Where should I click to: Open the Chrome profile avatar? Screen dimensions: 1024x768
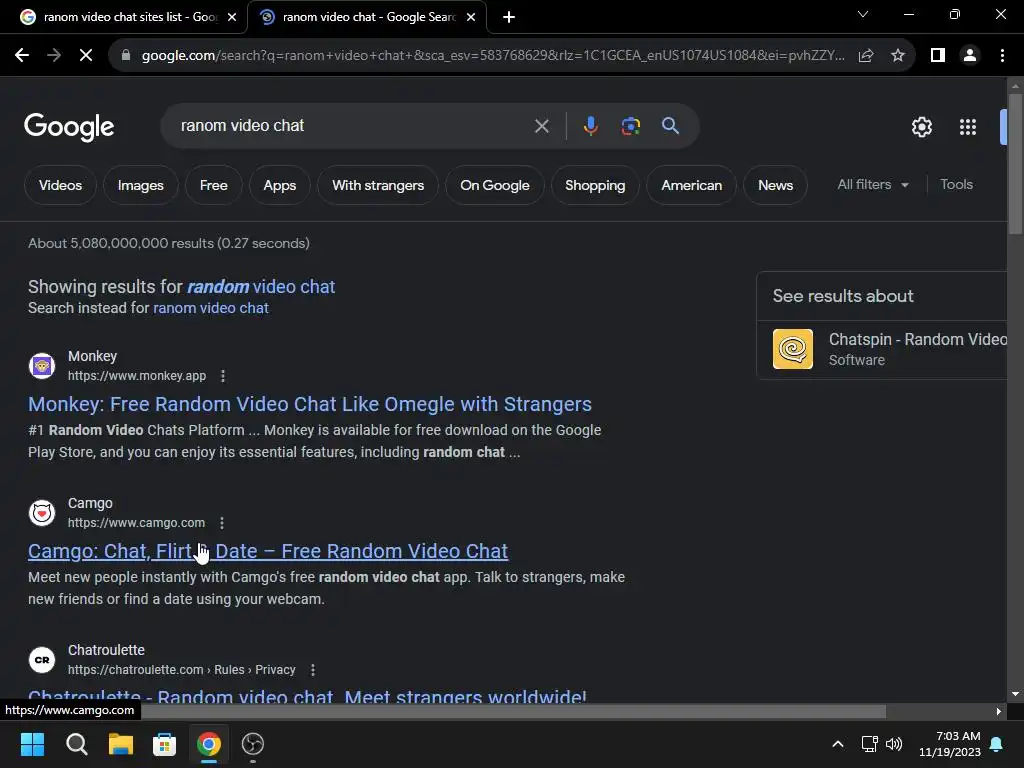click(x=970, y=56)
